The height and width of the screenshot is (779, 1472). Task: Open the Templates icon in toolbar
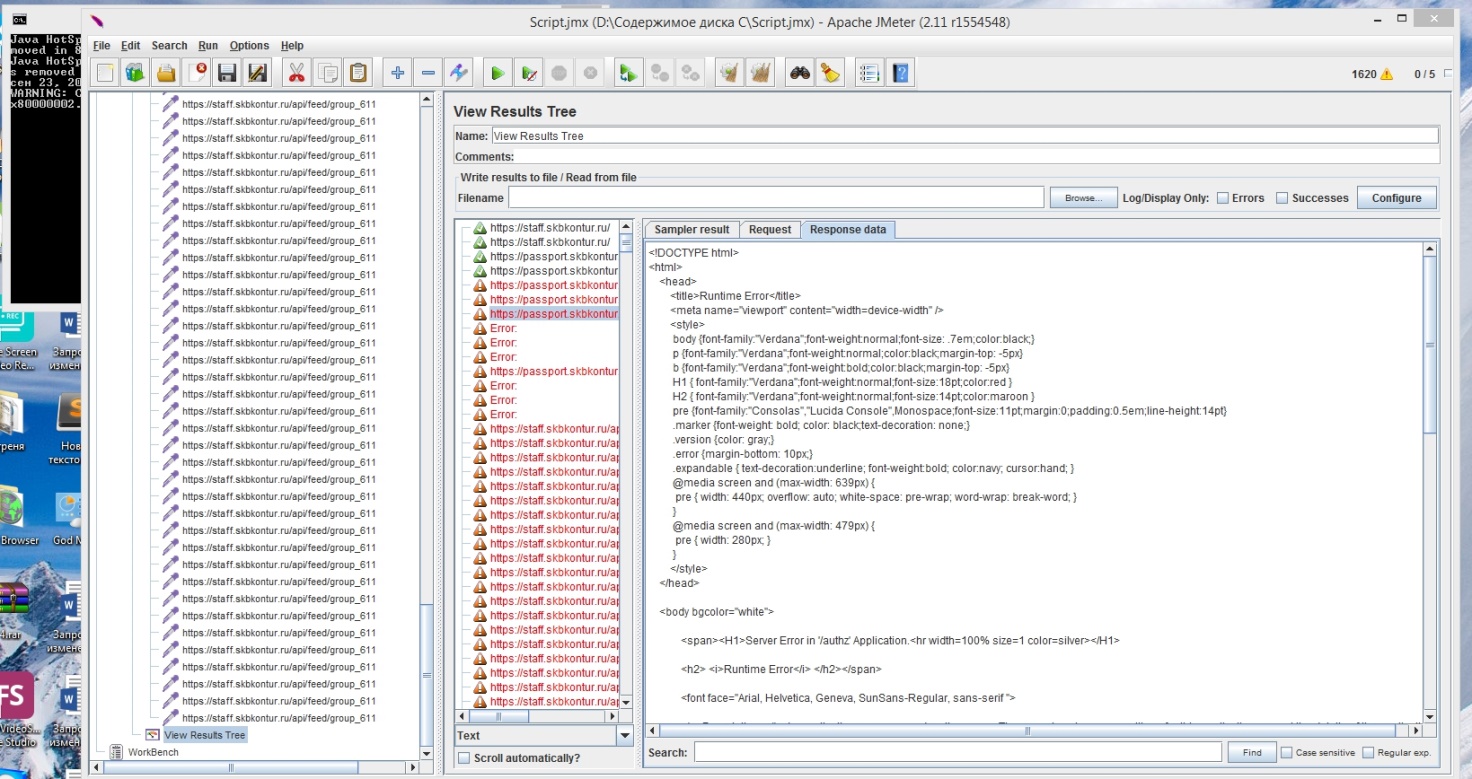(135, 72)
